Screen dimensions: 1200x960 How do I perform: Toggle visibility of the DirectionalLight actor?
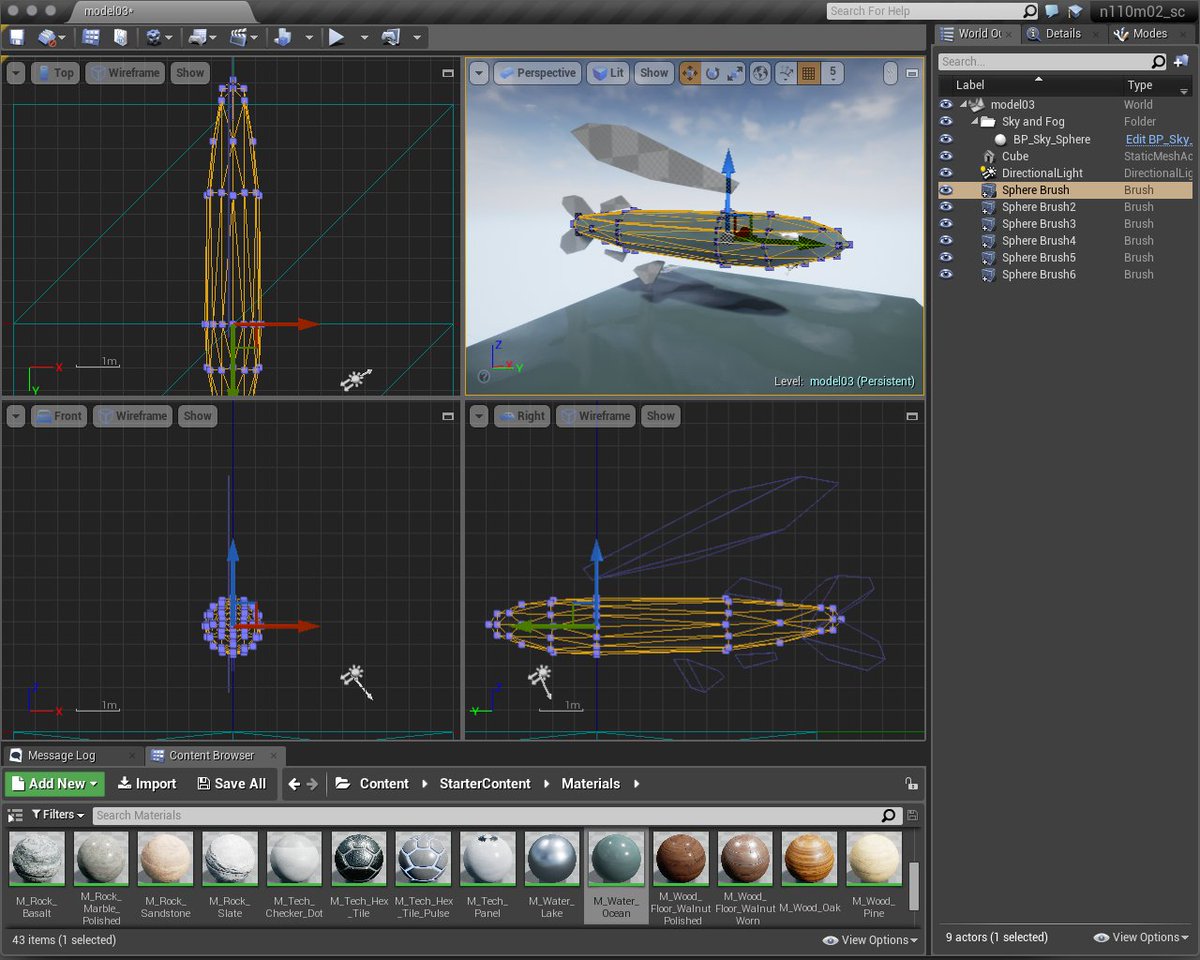(945, 173)
